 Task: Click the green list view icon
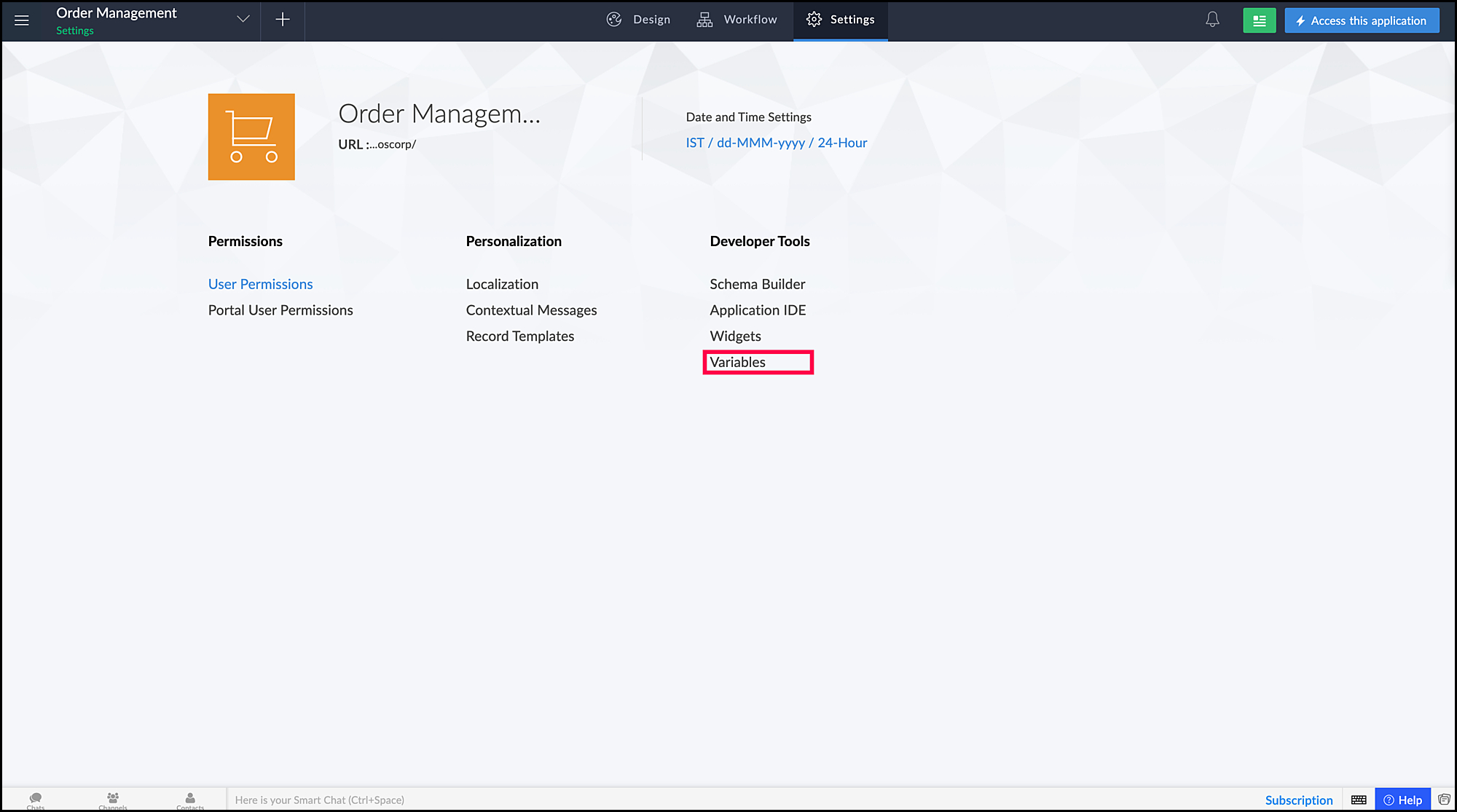(x=1259, y=20)
